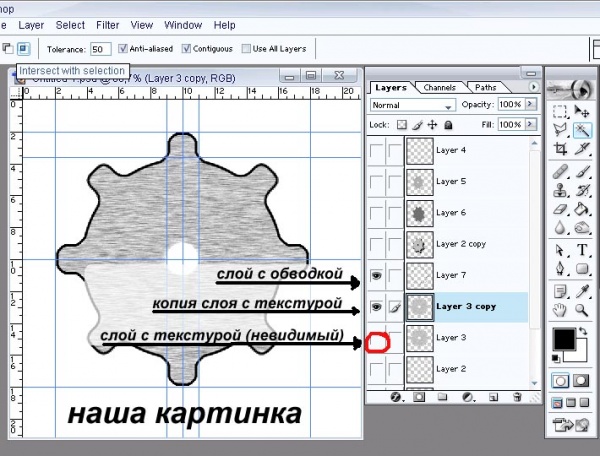Switch to the Channels tab
The image size is (600, 456).
440,88
